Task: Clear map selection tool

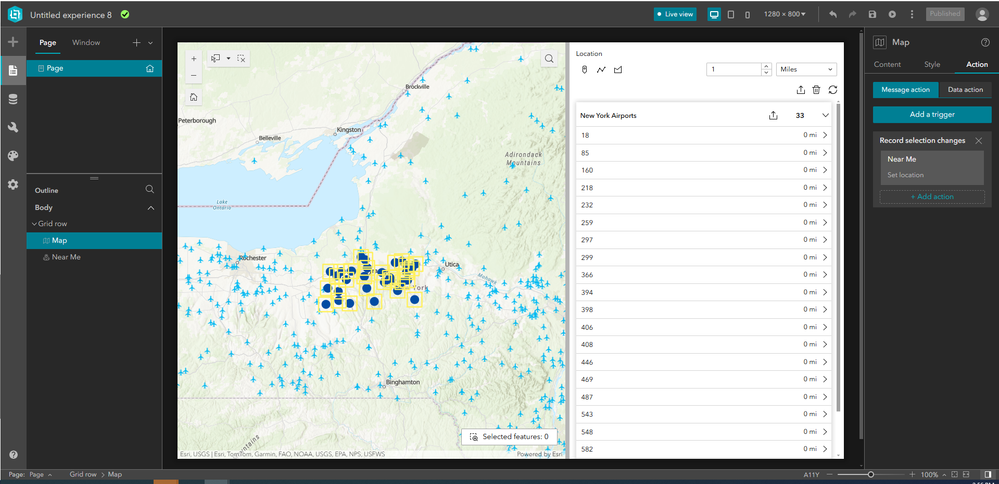Action: click(x=241, y=59)
